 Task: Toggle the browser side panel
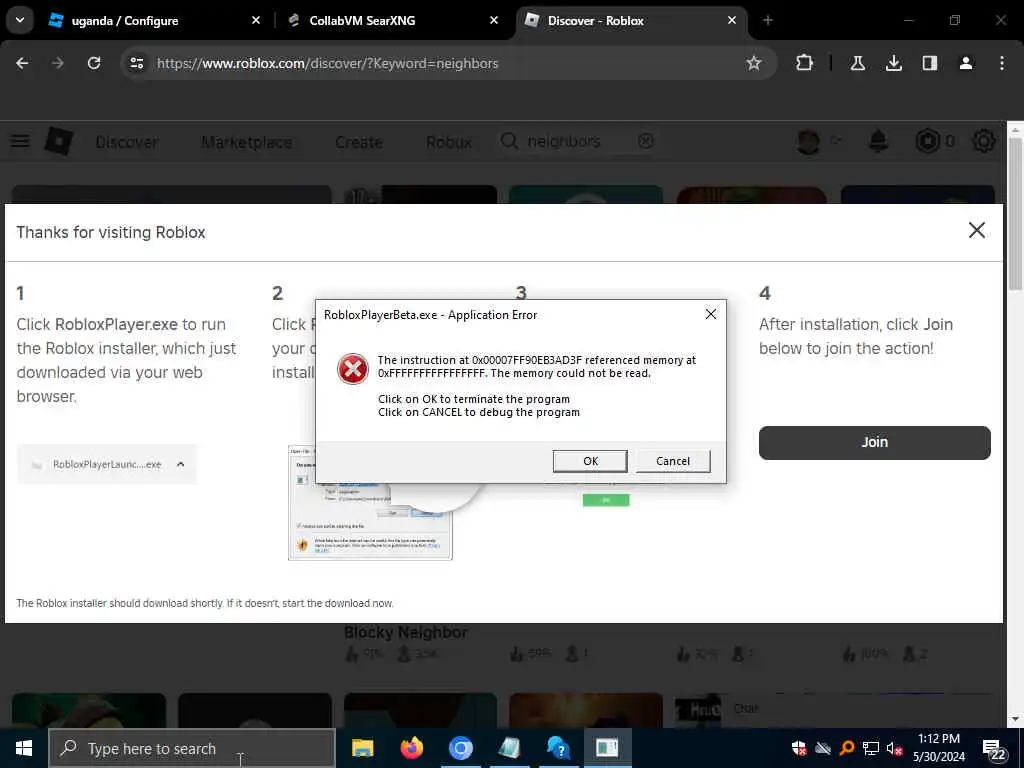929,63
